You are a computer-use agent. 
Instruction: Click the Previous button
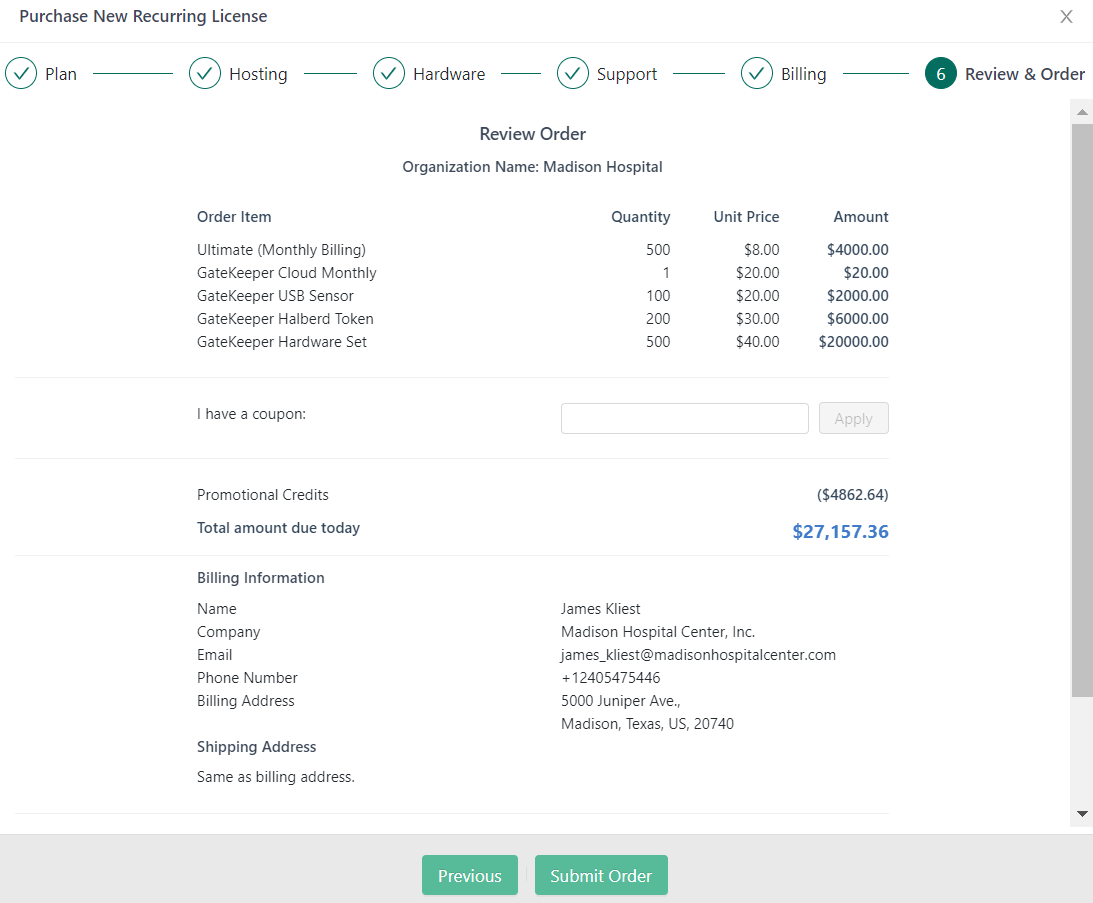470,875
